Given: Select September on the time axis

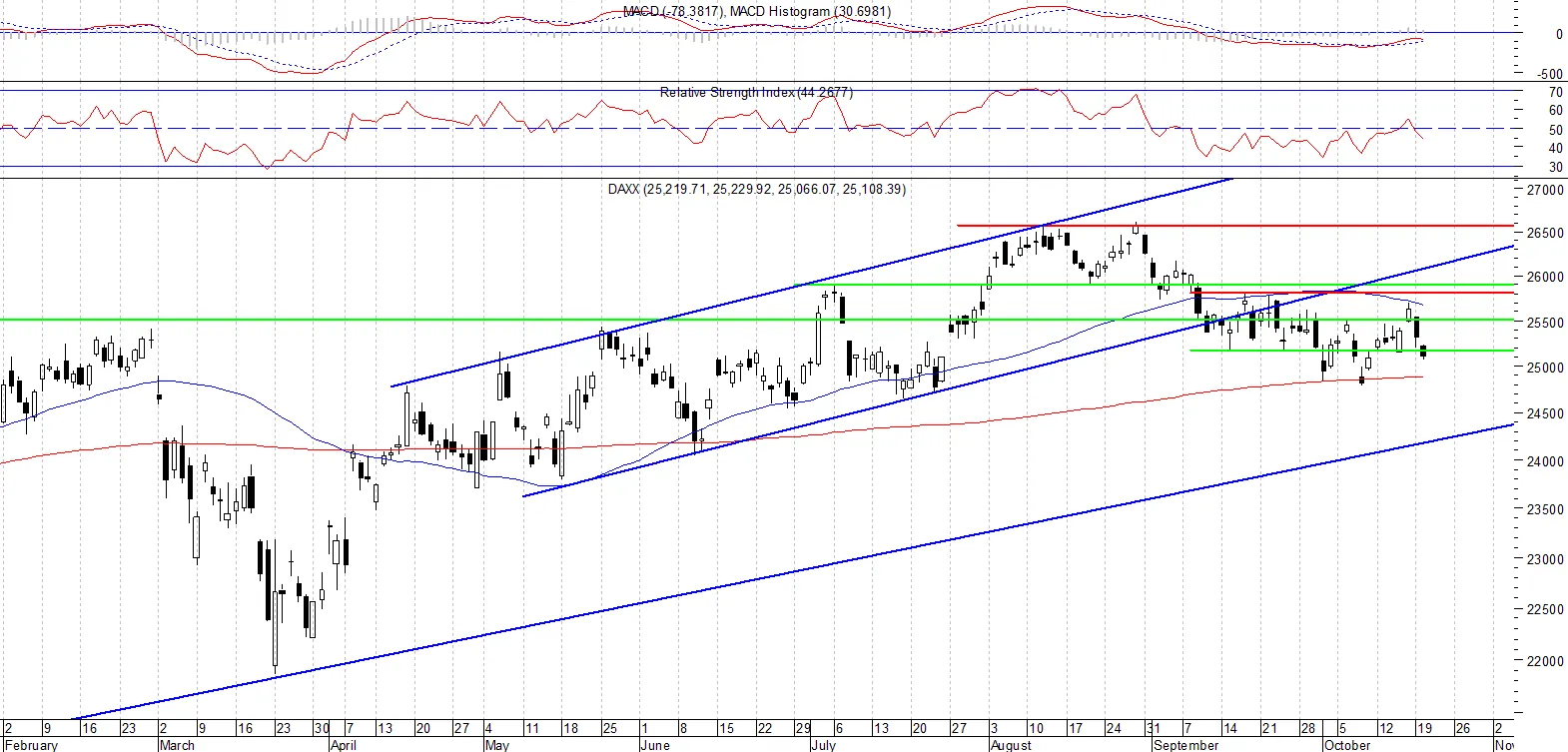Looking at the screenshot, I should [x=1185, y=745].
